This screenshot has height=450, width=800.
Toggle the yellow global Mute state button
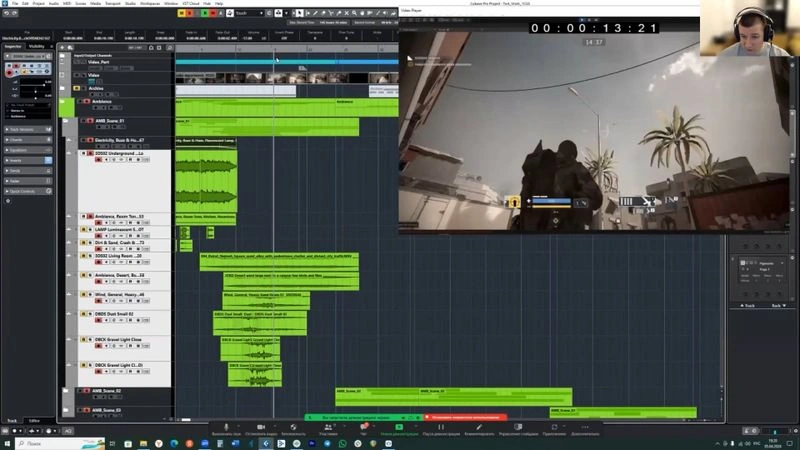click(x=181, y=13)
